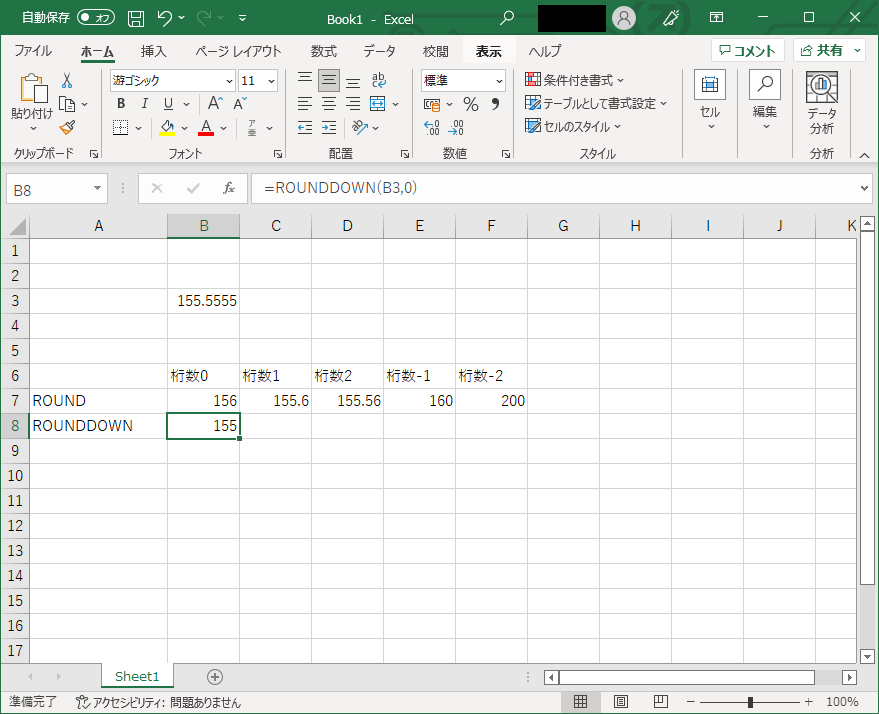Decrease decimal places icon
The width and height of the screenshot is (879, 714).
coord(456,128)
